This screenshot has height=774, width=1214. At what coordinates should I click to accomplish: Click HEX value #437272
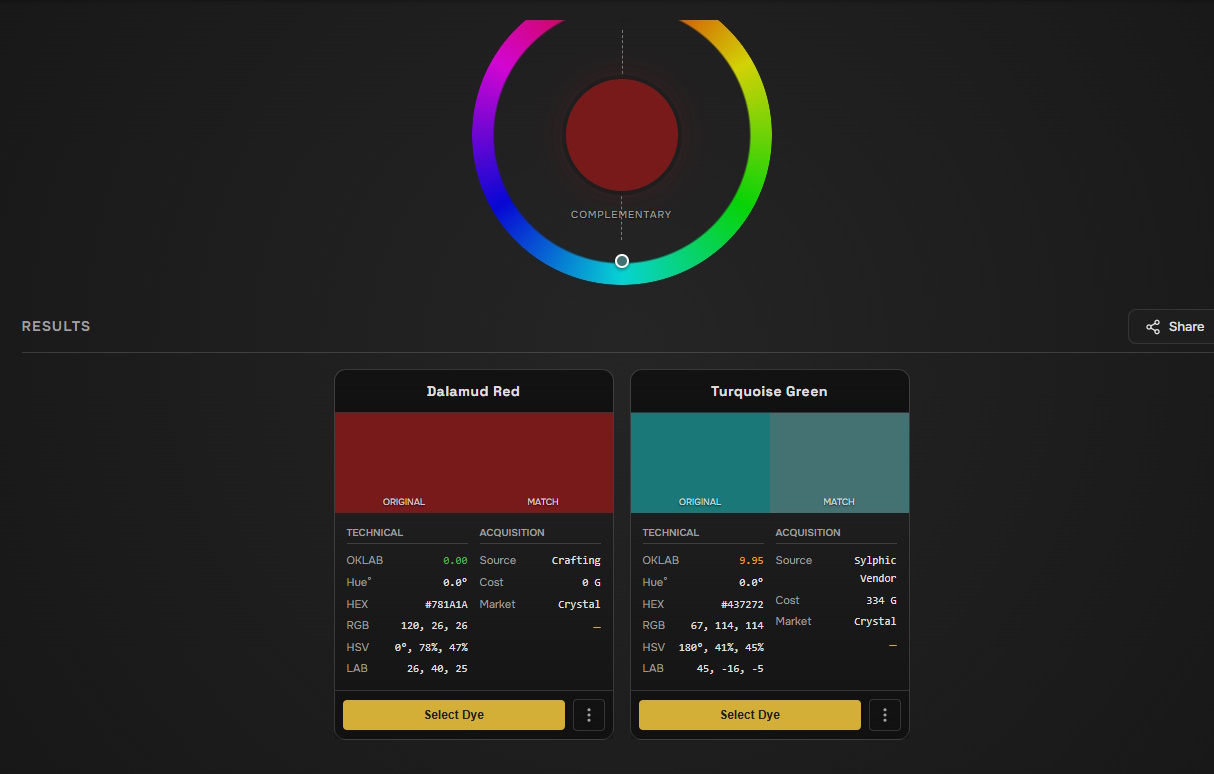(x=742, y=604)
